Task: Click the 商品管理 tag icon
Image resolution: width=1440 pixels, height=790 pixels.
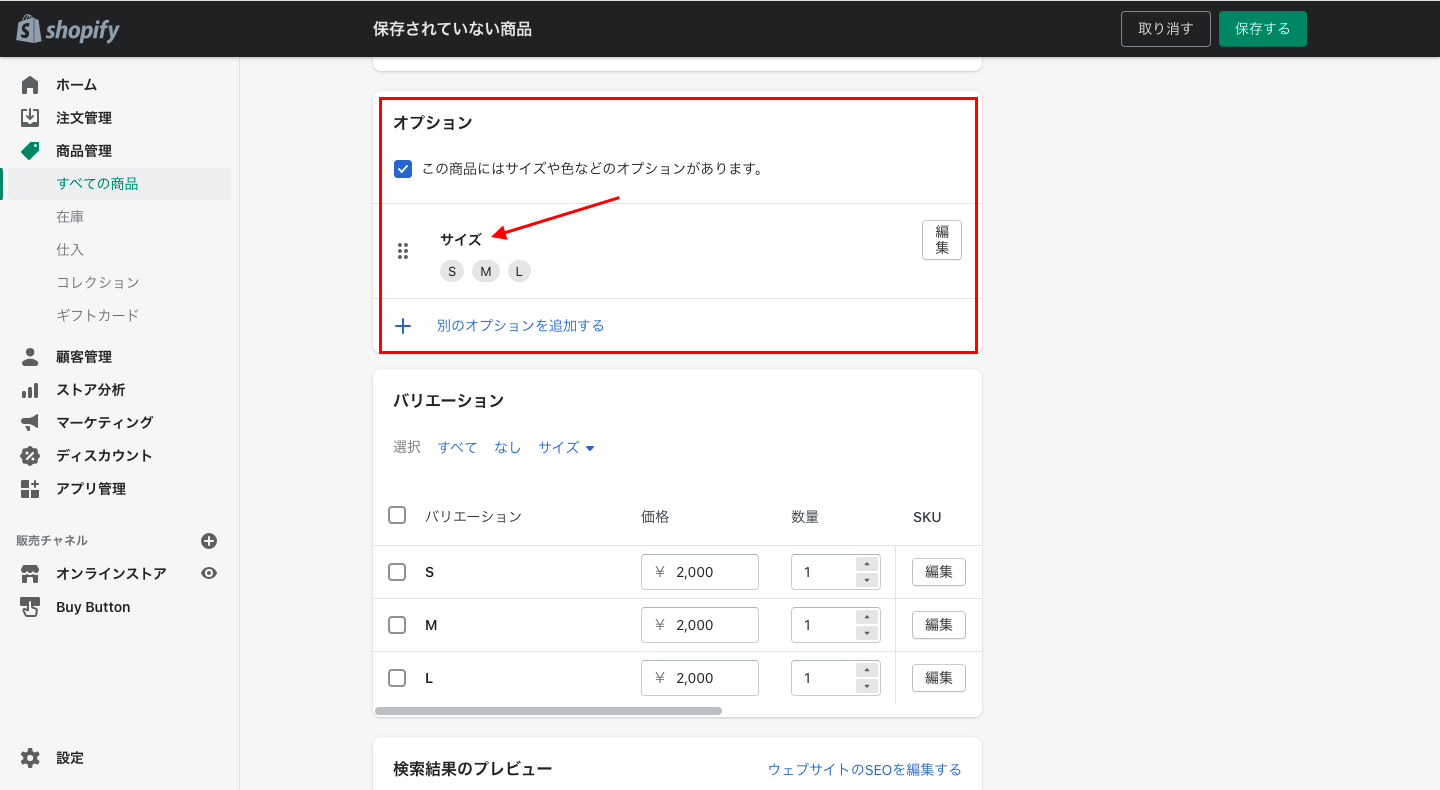Action: 30,151
